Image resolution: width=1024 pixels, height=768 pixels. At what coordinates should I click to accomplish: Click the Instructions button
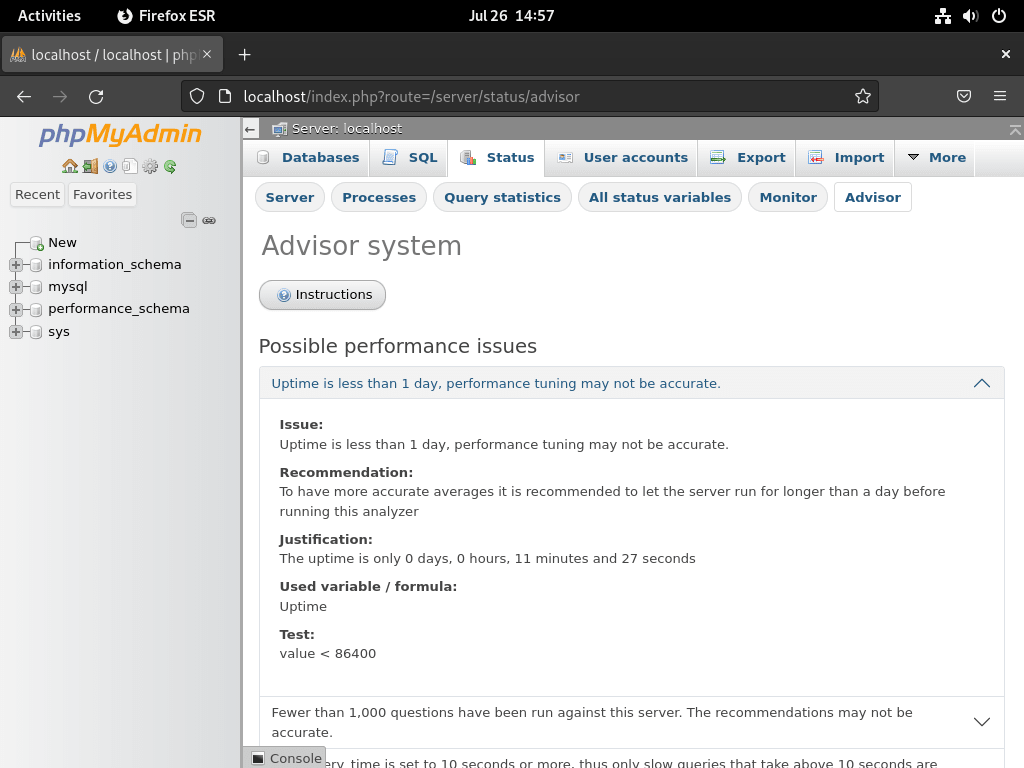322,295
